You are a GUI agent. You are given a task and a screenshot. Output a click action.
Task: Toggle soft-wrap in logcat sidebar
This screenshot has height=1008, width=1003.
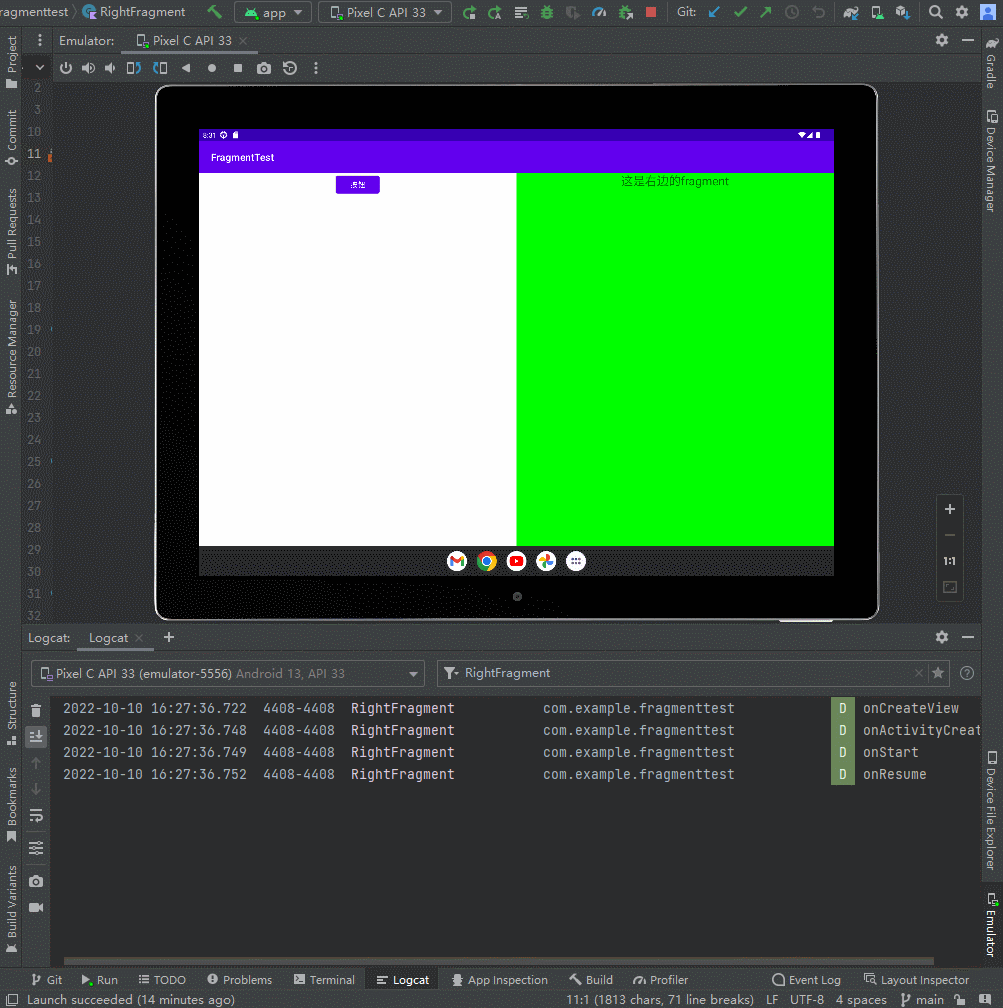(36, 816)
